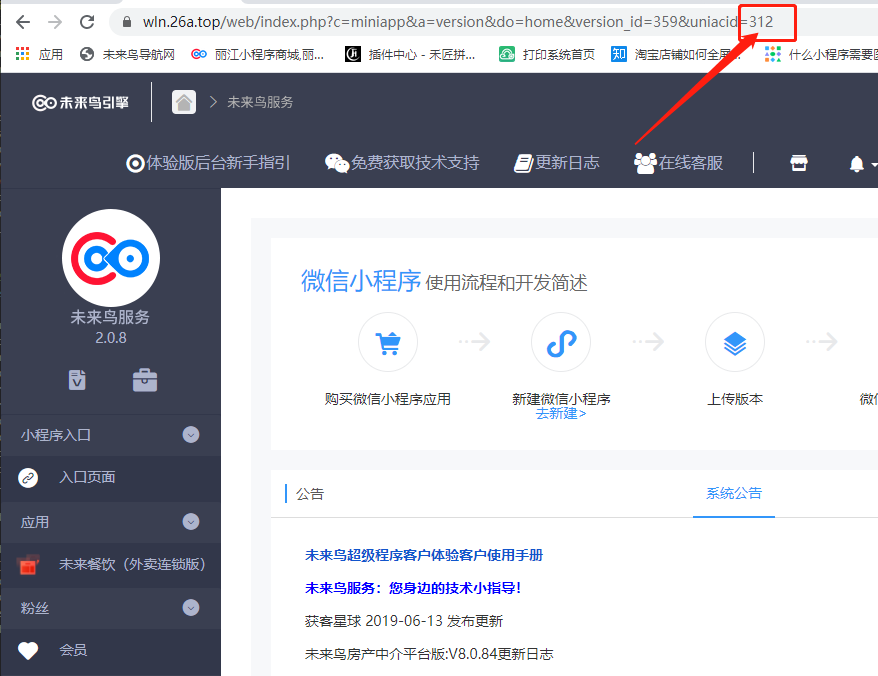Image resolution: width=878 pixels, height=676 pixels.
Task: Open 丽江小程序商城 bookmark
Action: 258,54
